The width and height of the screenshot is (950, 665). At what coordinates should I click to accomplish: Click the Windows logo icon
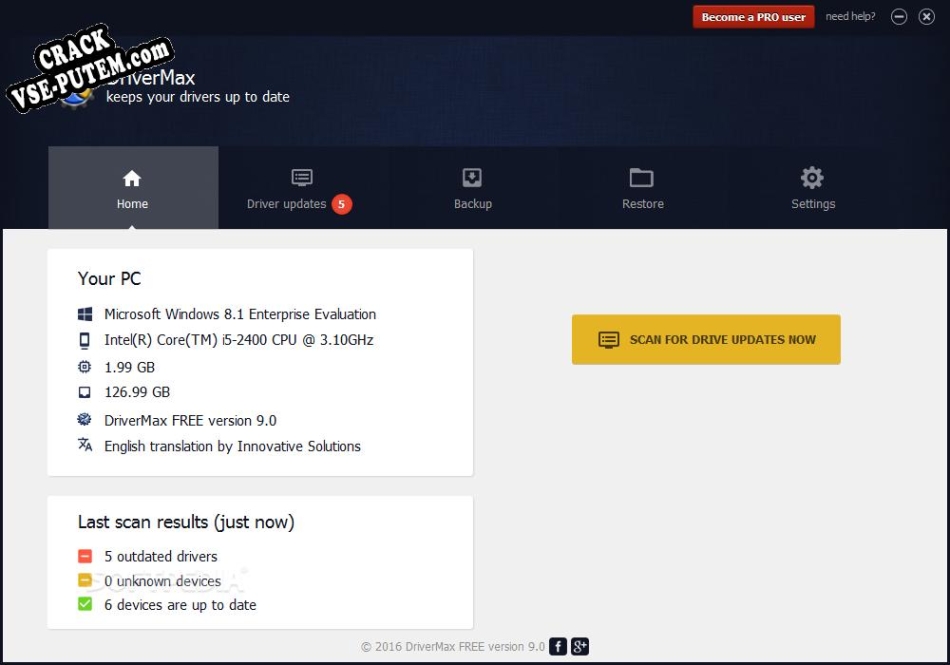[x=85, y=314]
